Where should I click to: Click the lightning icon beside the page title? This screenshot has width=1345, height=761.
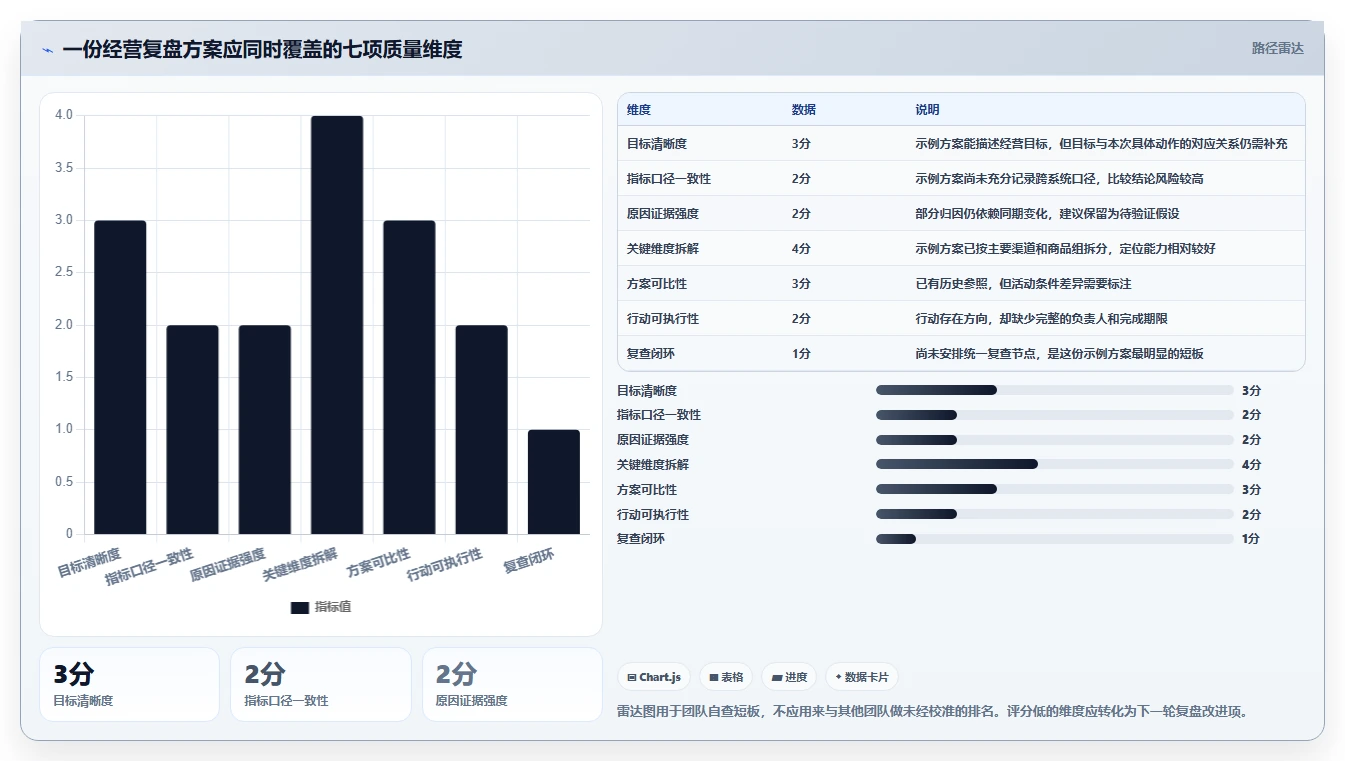click(47, 50)
